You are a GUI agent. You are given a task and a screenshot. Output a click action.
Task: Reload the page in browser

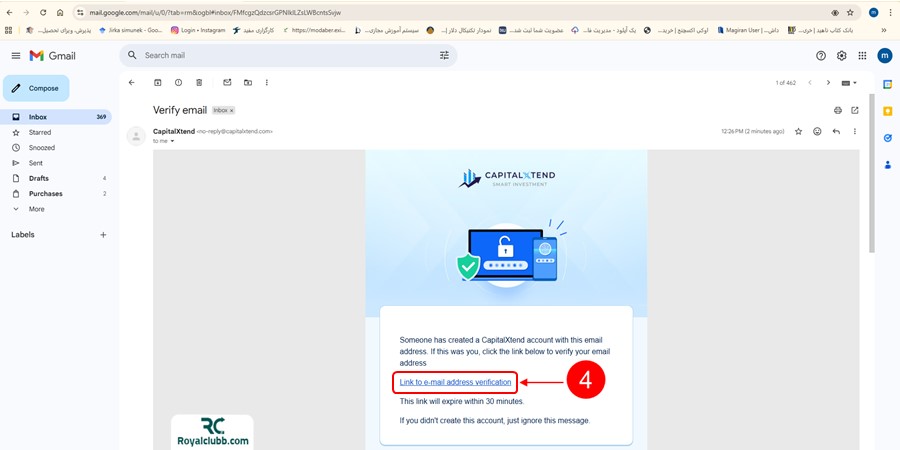(43, 13)
